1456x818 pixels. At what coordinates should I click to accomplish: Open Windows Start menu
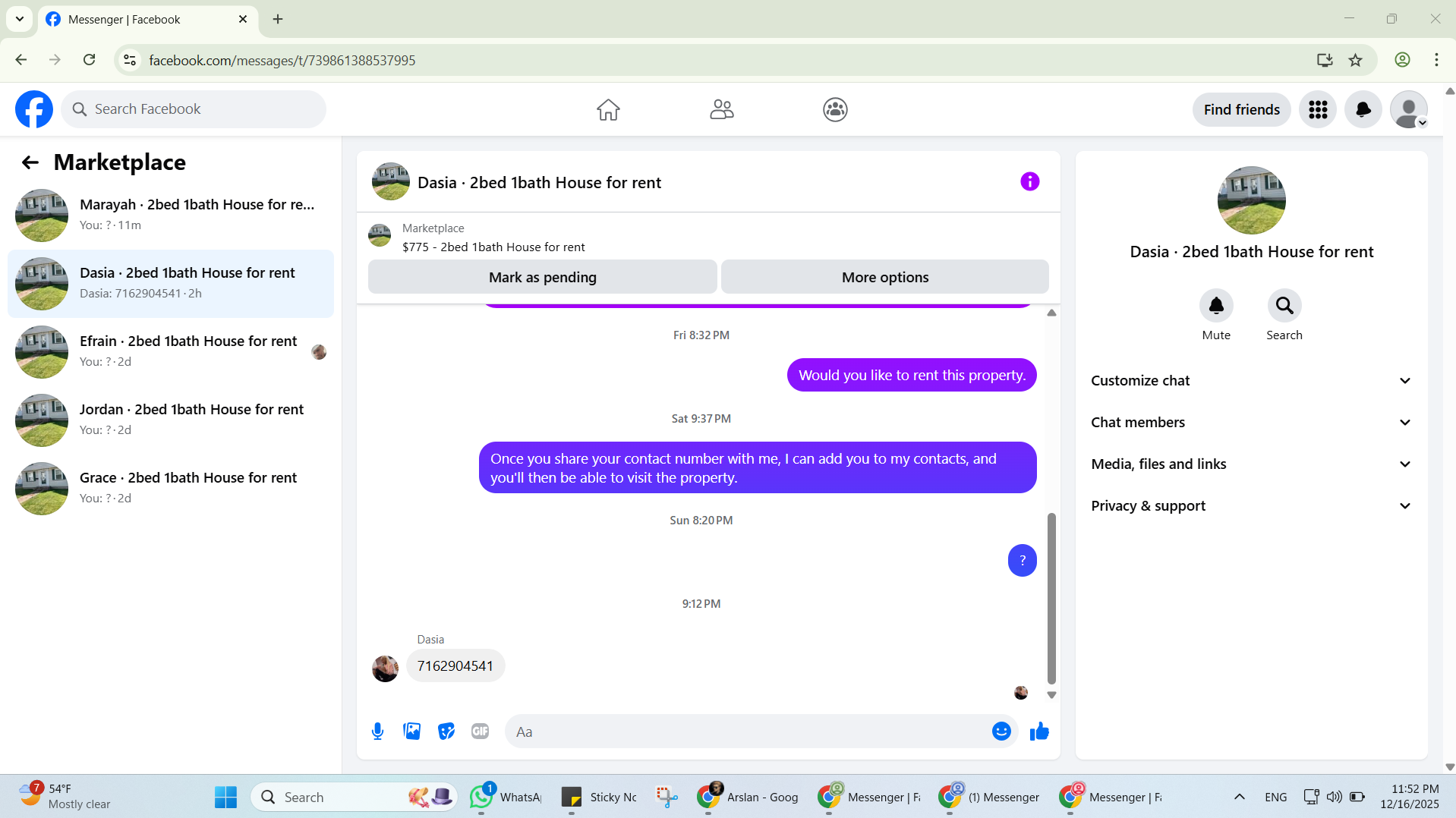[x=225, y=797]
